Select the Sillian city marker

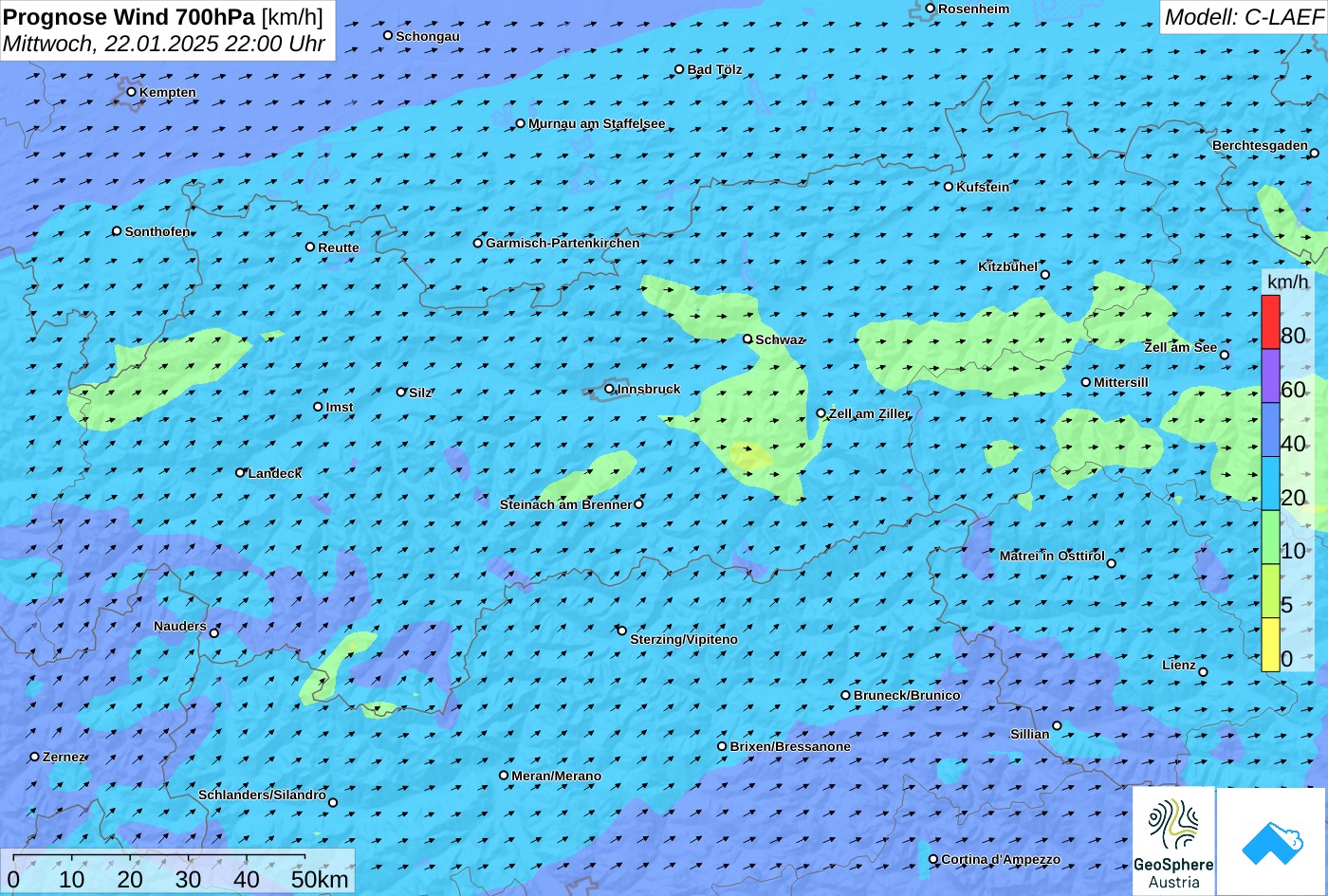click(x=1057, y=725)
